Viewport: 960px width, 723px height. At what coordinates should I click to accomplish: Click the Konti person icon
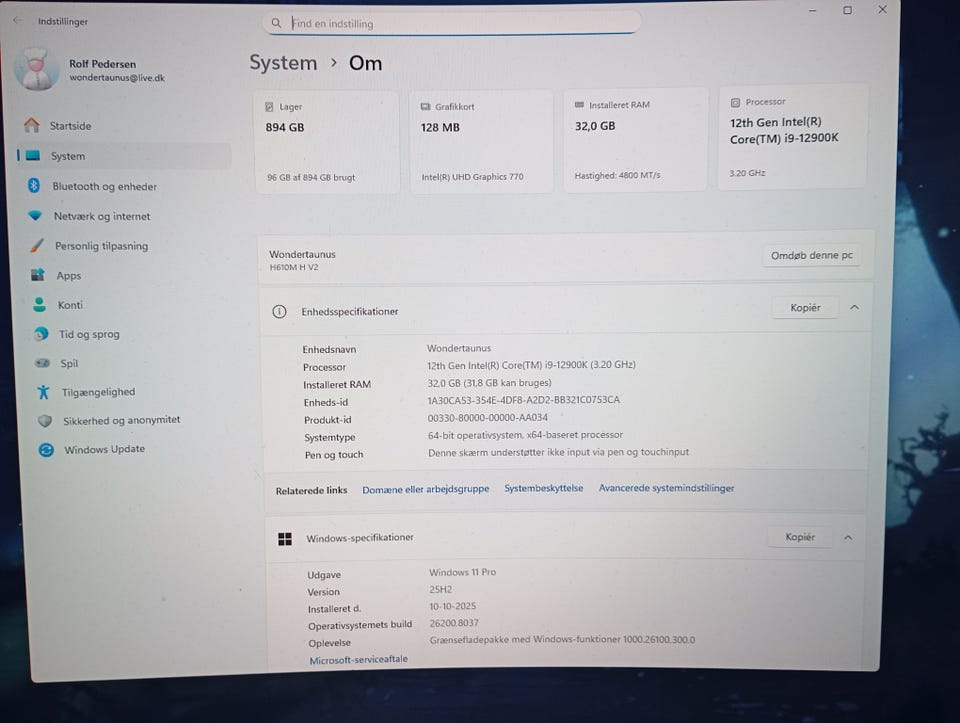39,304
